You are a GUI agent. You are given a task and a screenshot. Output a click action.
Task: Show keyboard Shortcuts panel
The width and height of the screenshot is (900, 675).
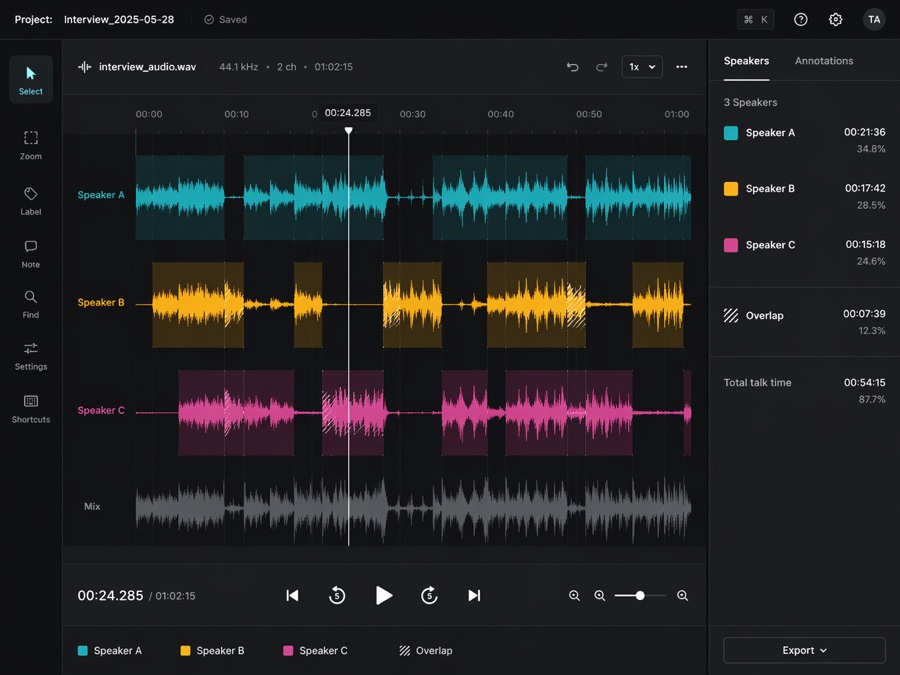(x=31, y=409)
